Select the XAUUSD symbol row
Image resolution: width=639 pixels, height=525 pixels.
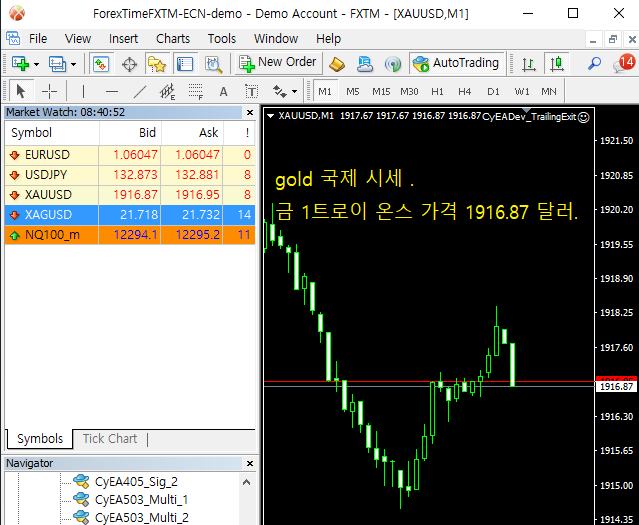(130, 195)
